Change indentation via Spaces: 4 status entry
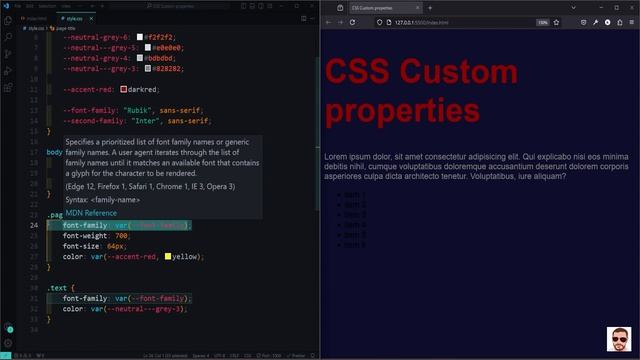The height and width of the screenshot is (360, 640). tap(200, 356)
